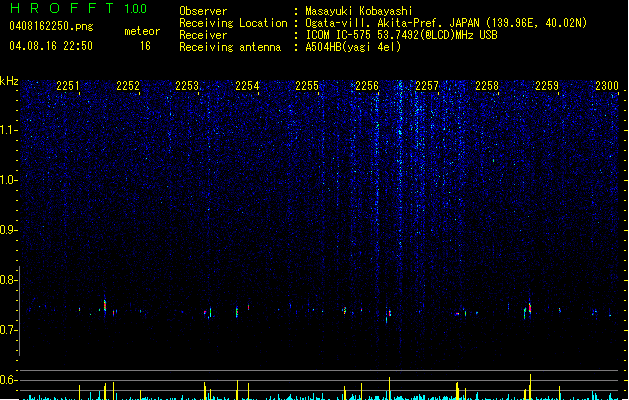The image size is (629, 400).
Task: Click the 2251 time marker
Action: (68, 86)
